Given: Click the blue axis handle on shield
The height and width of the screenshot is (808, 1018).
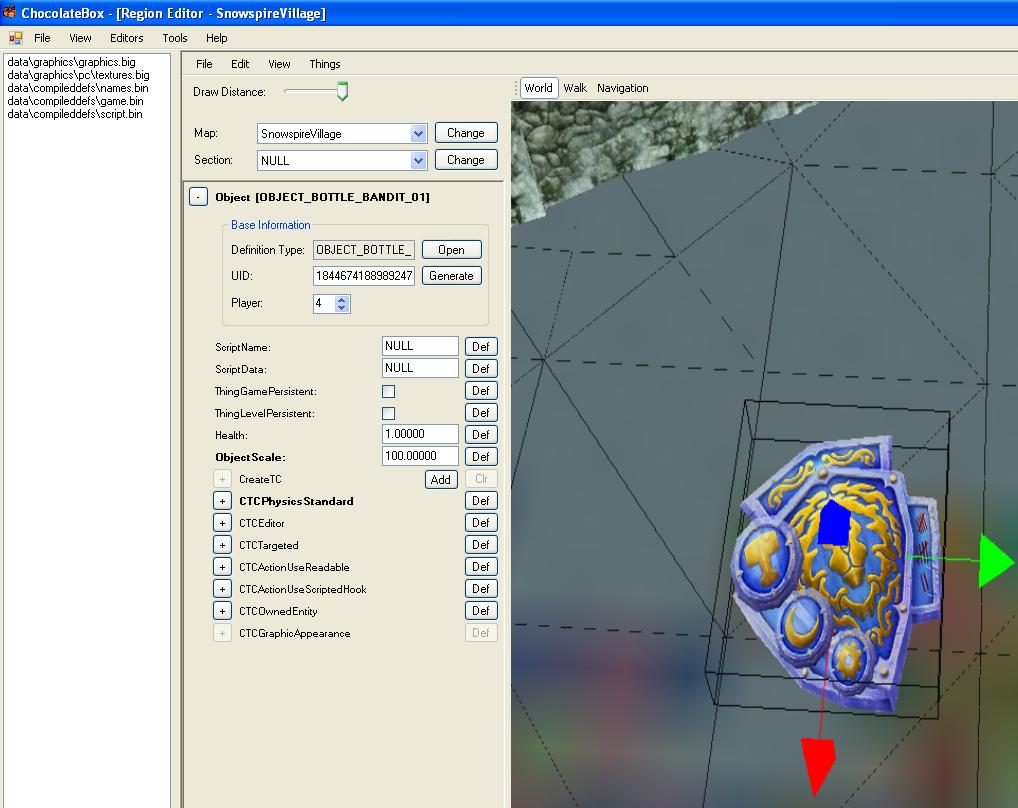Looking at the screenshot, I should [832, 523].
